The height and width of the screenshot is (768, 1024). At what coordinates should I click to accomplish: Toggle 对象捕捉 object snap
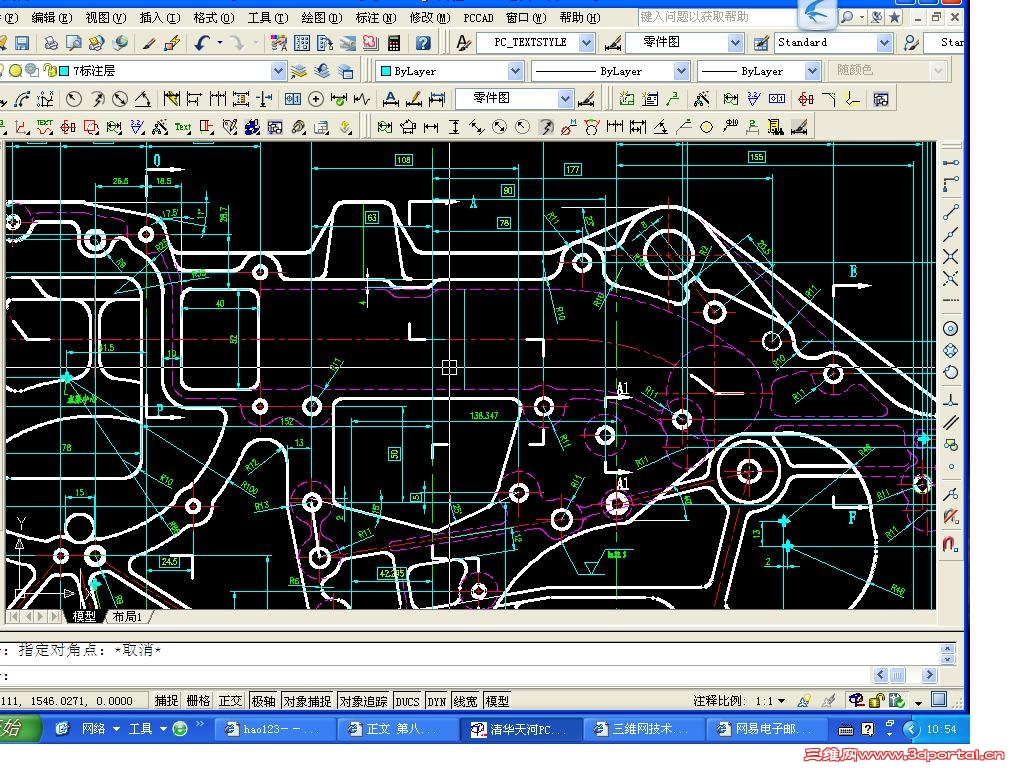[x=307, y=701]
